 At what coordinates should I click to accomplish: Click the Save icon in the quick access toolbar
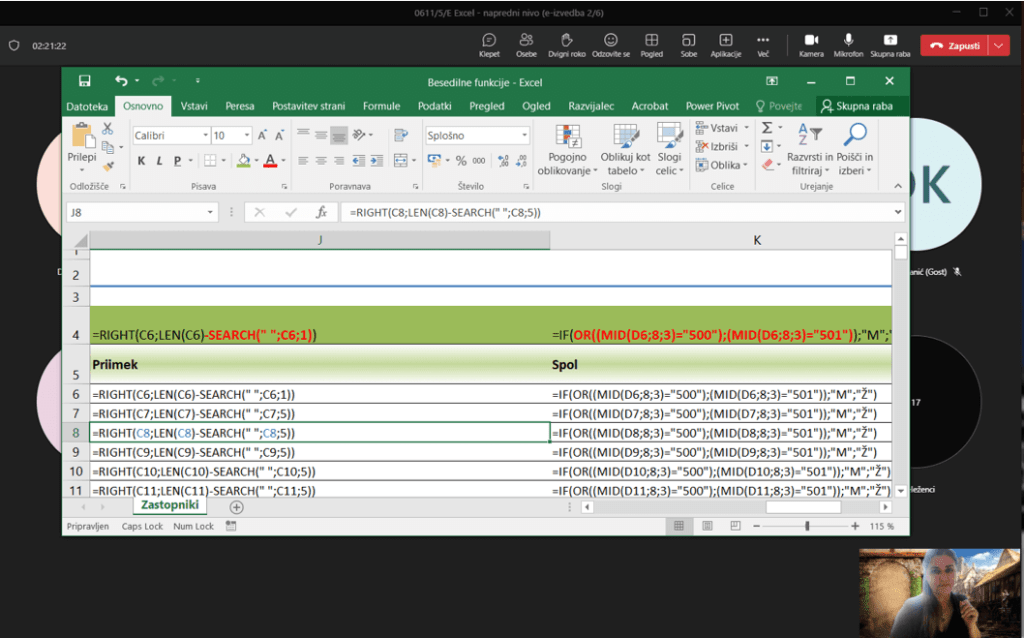(85, 81)
